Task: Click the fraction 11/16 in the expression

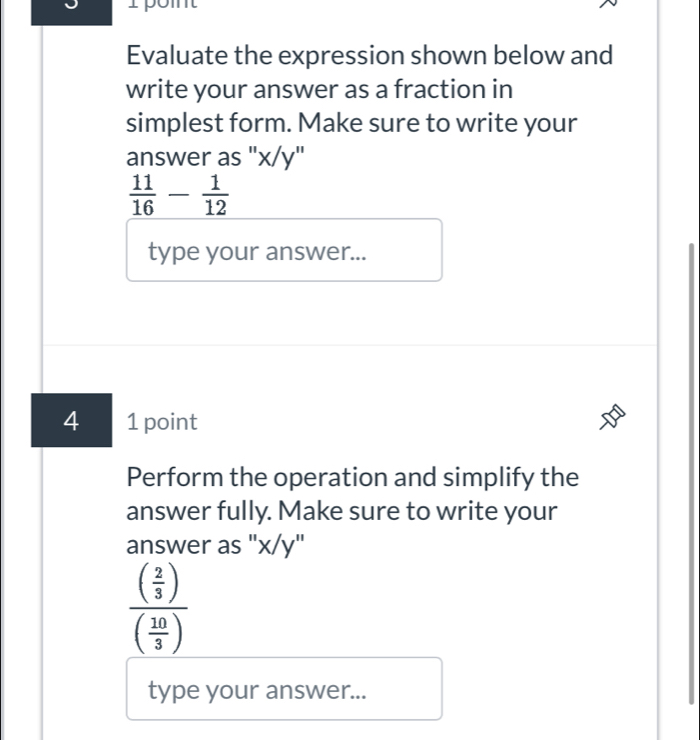Action: 141,197
